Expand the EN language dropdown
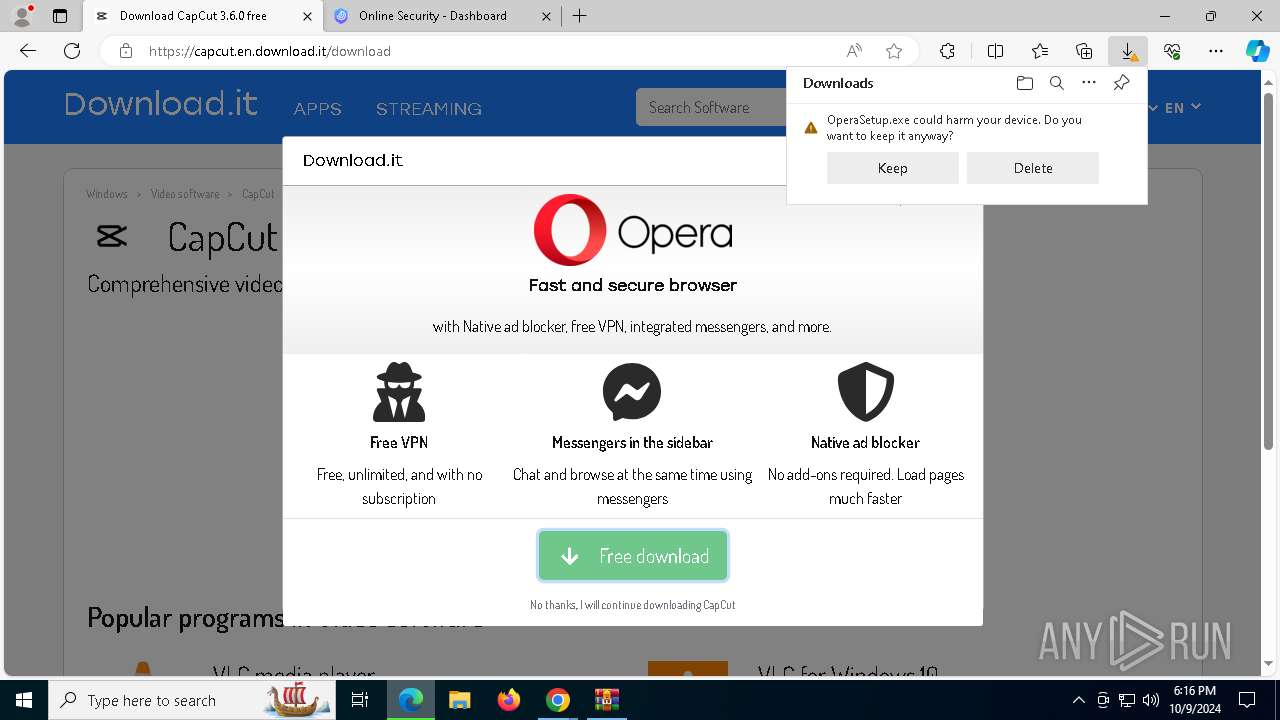This screenshot has width=1280, height=720. (x=1182, y=107)
